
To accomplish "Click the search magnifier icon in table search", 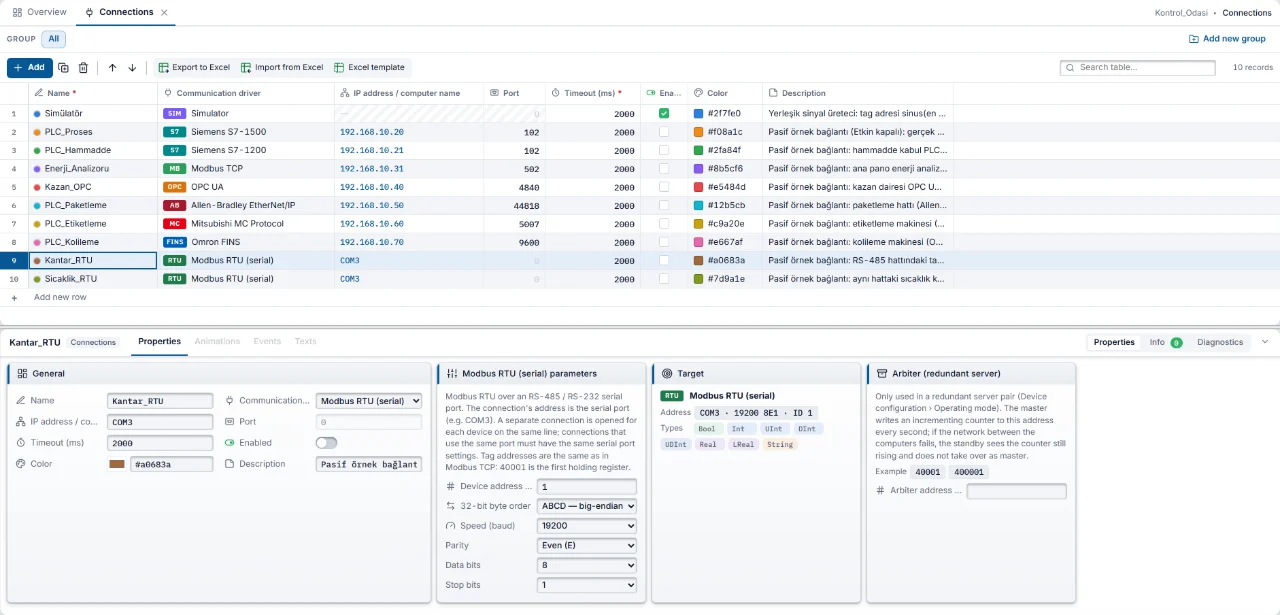I will click(x=1071, y=68).
